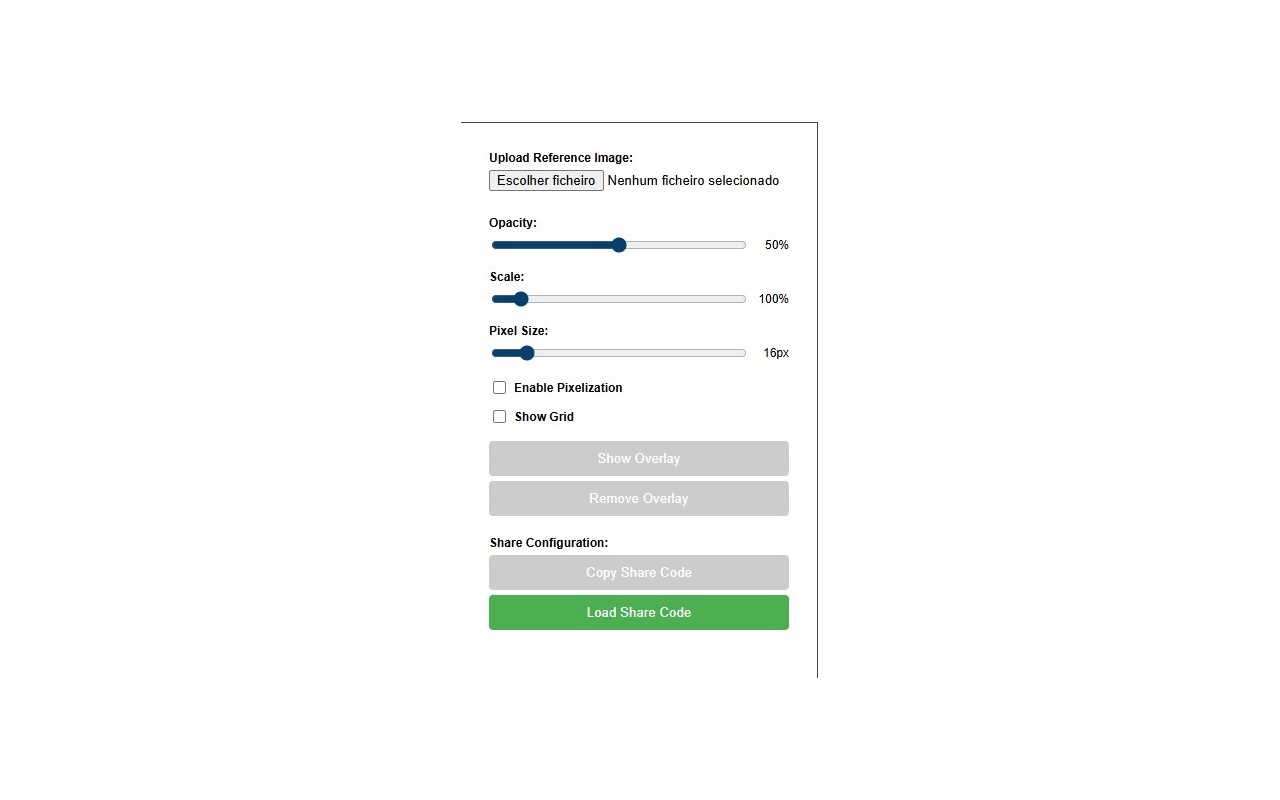Screen dimensions: 1280x800
Task: Tick the Show Grid checkbox
Action: click(x=500, y=417)
